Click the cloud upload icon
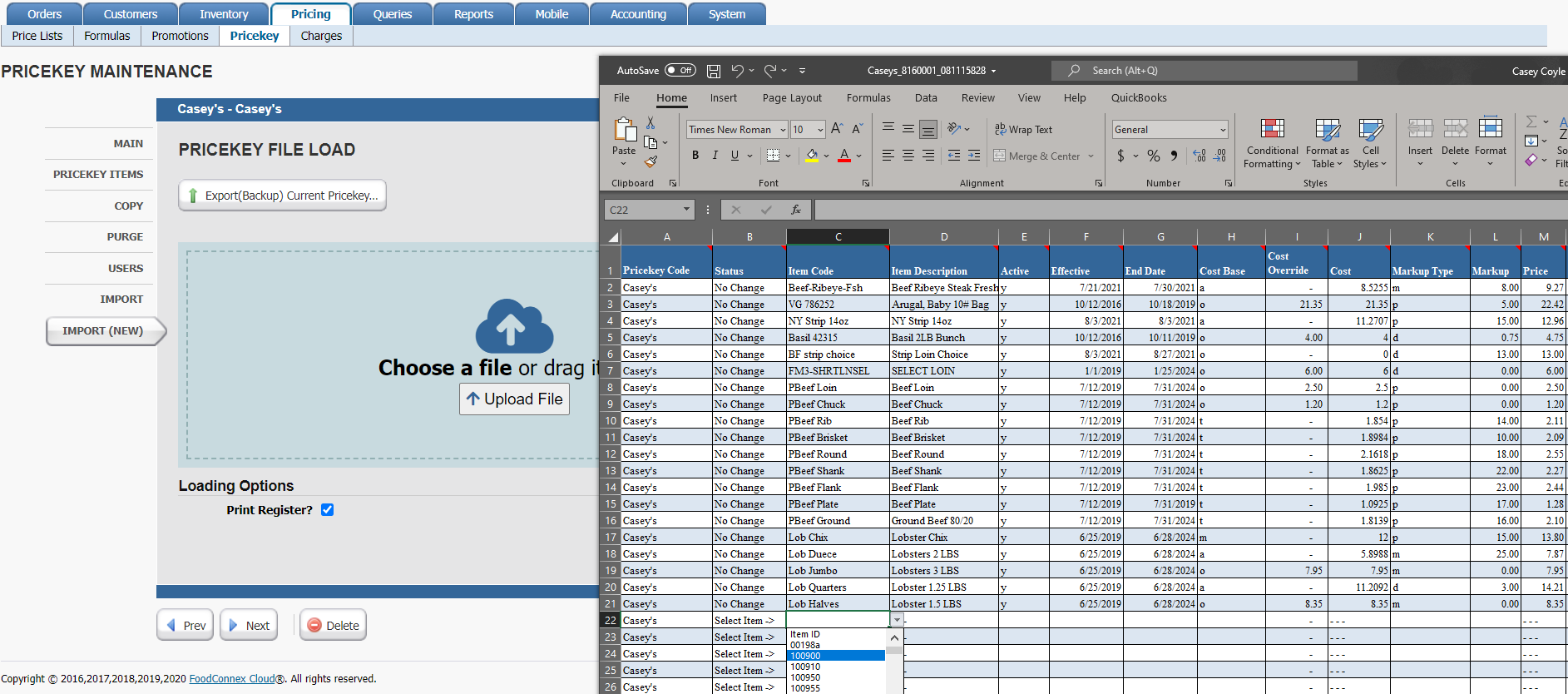Screen dimensions: 1568x694 tap(514, 326)
